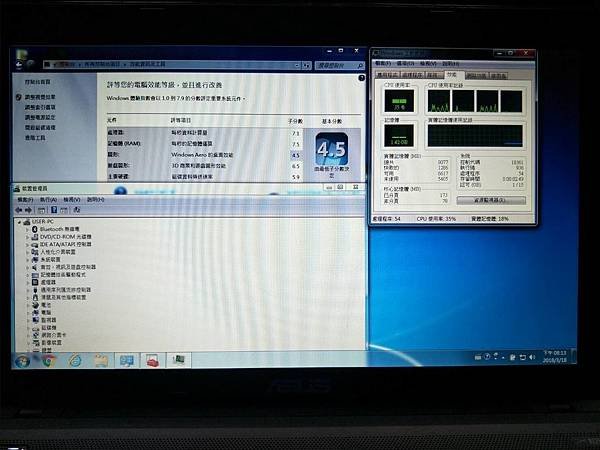Viewport: 600px width, 450px height.
Task: Select the "Windows Aero" graphics row
Action: [x=204, y=155]
